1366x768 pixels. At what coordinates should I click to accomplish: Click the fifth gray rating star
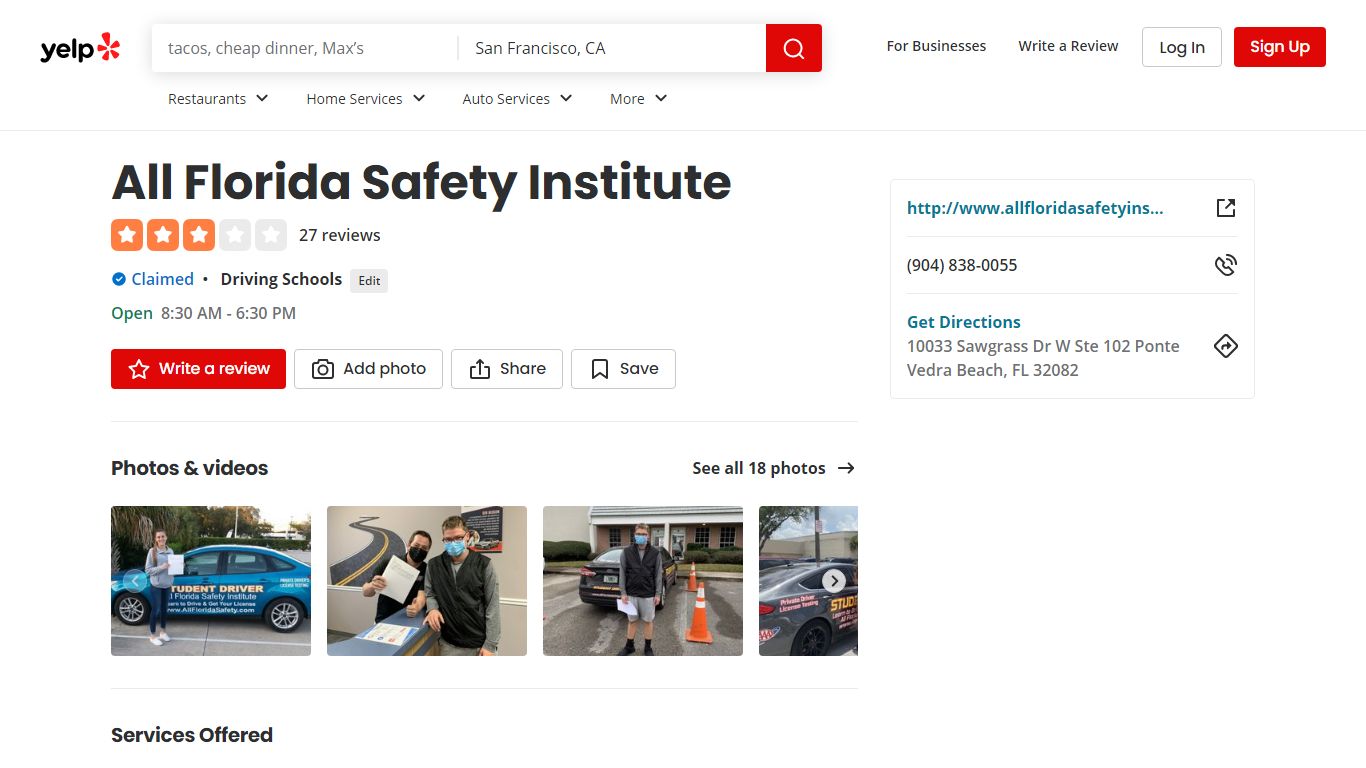(x=271, y=235)
